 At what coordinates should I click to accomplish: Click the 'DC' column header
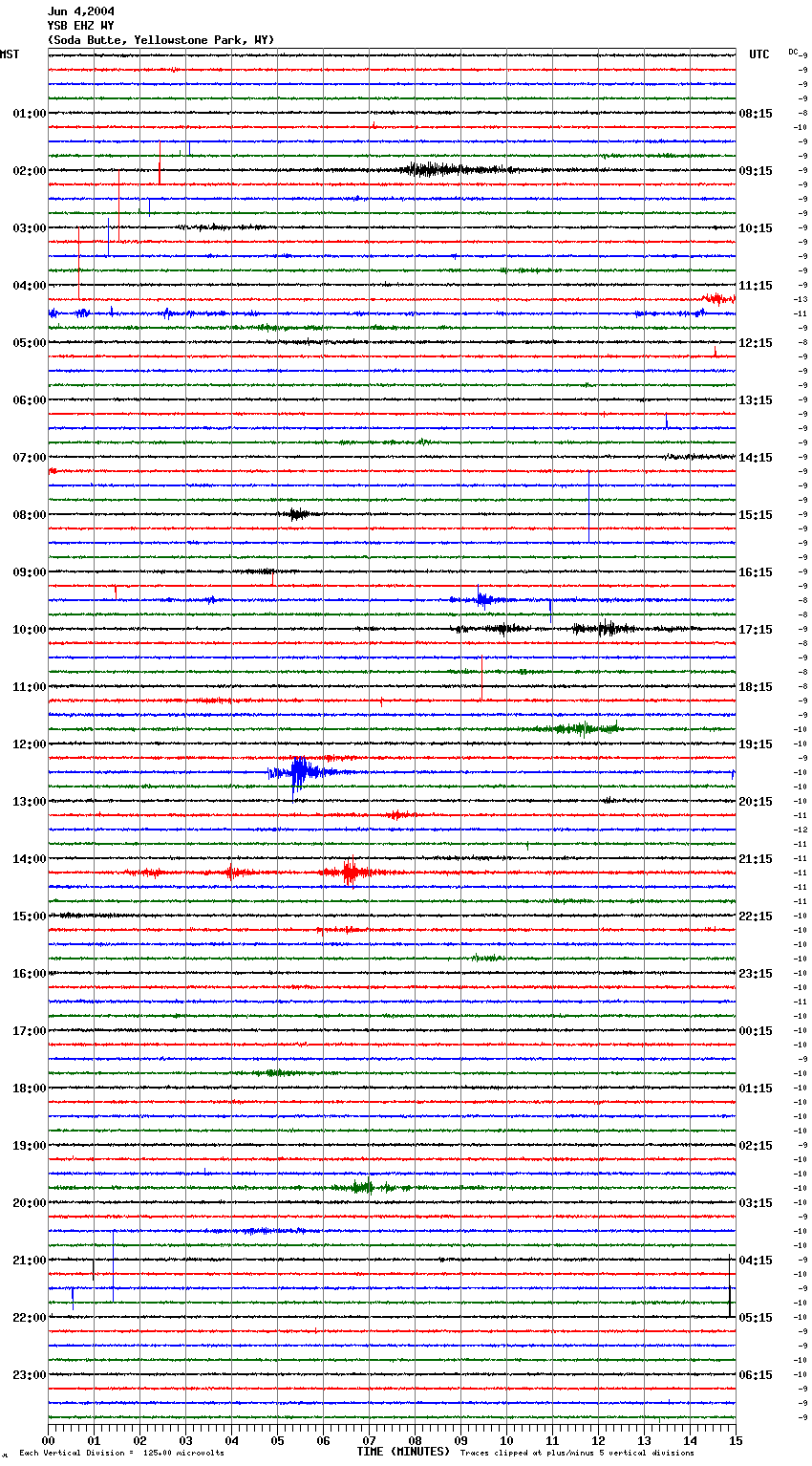tap(793, 52)
